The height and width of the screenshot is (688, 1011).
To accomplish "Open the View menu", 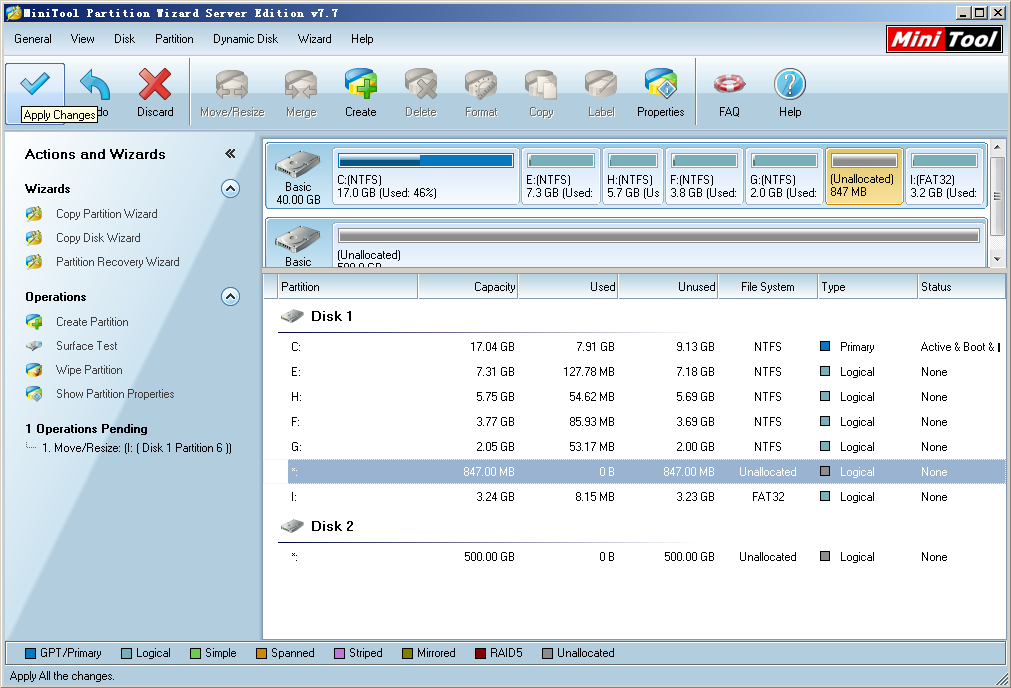I will pos(83,39).
